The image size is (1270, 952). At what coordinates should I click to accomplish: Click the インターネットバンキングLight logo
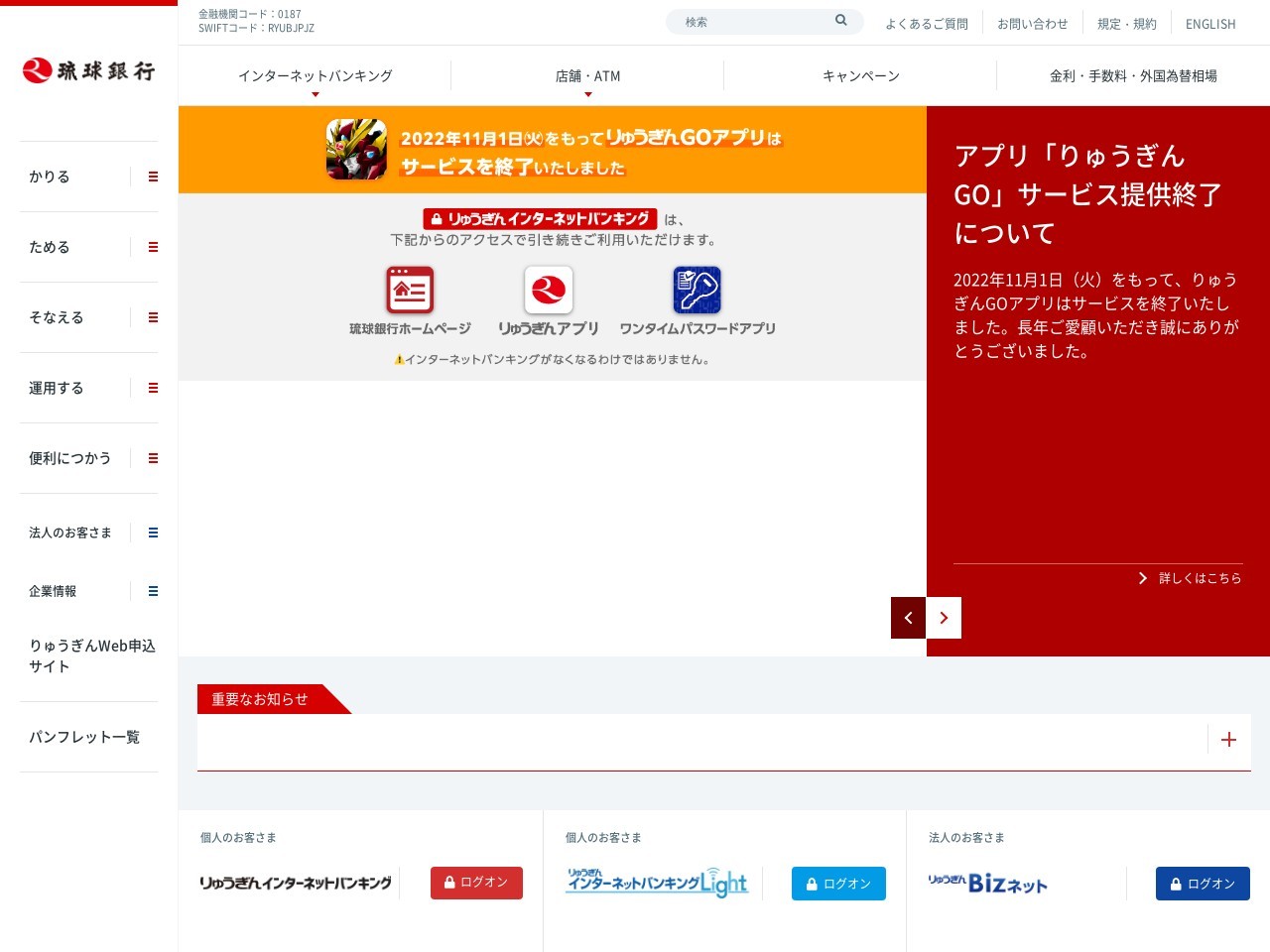click(x=656, y=883)
